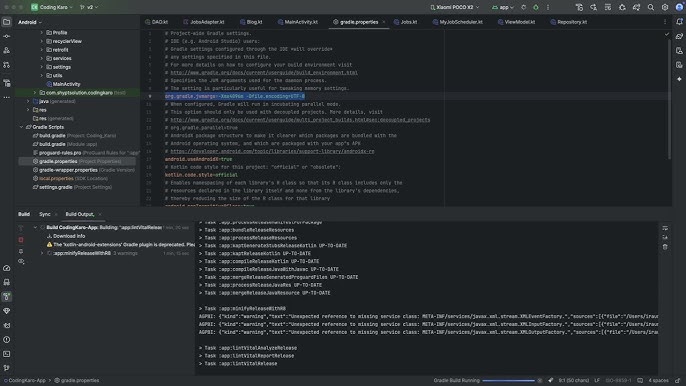
Task: Open the Terminal tool window icon
Action: click(7, 354)
